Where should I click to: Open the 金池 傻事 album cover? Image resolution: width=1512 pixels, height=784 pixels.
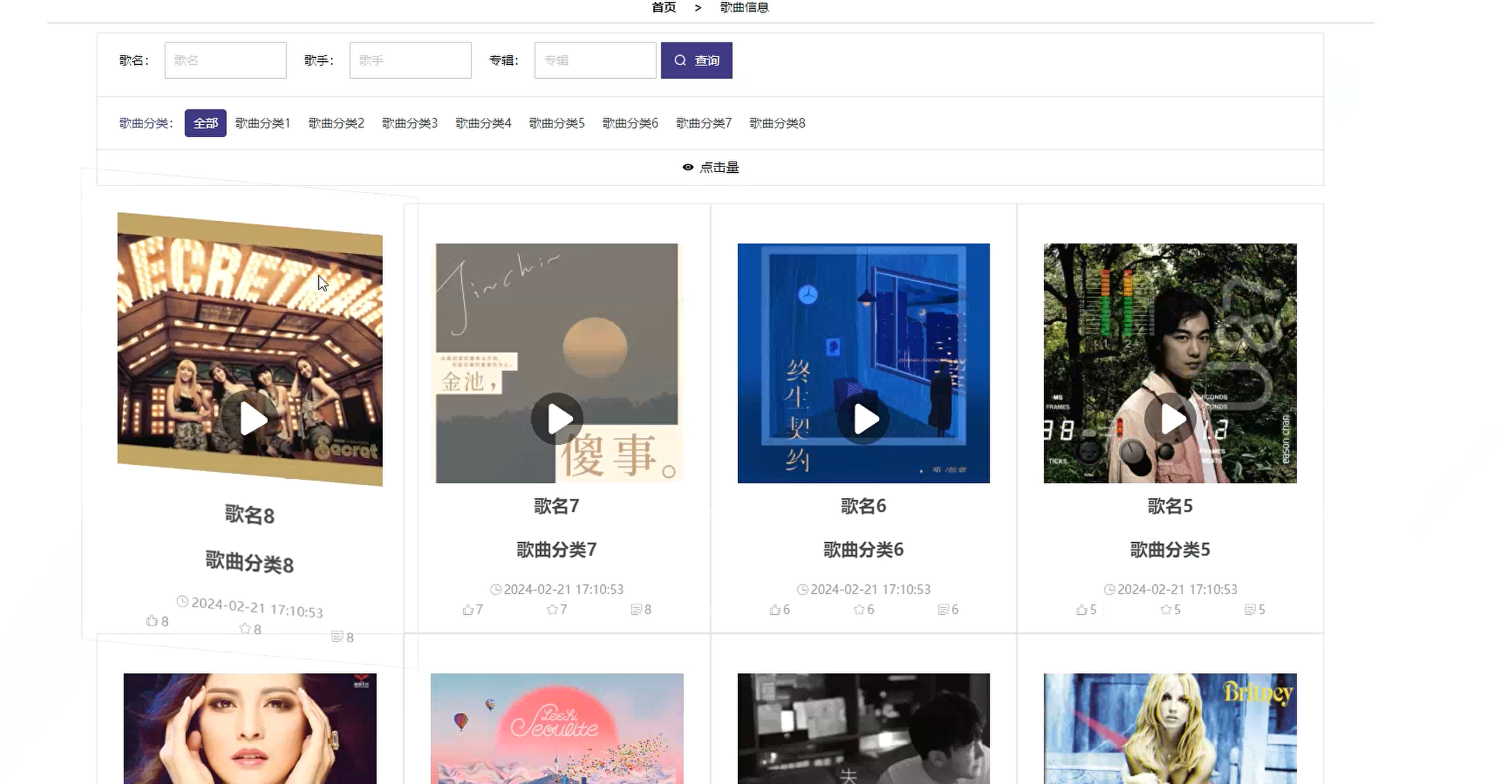[557, 363]
